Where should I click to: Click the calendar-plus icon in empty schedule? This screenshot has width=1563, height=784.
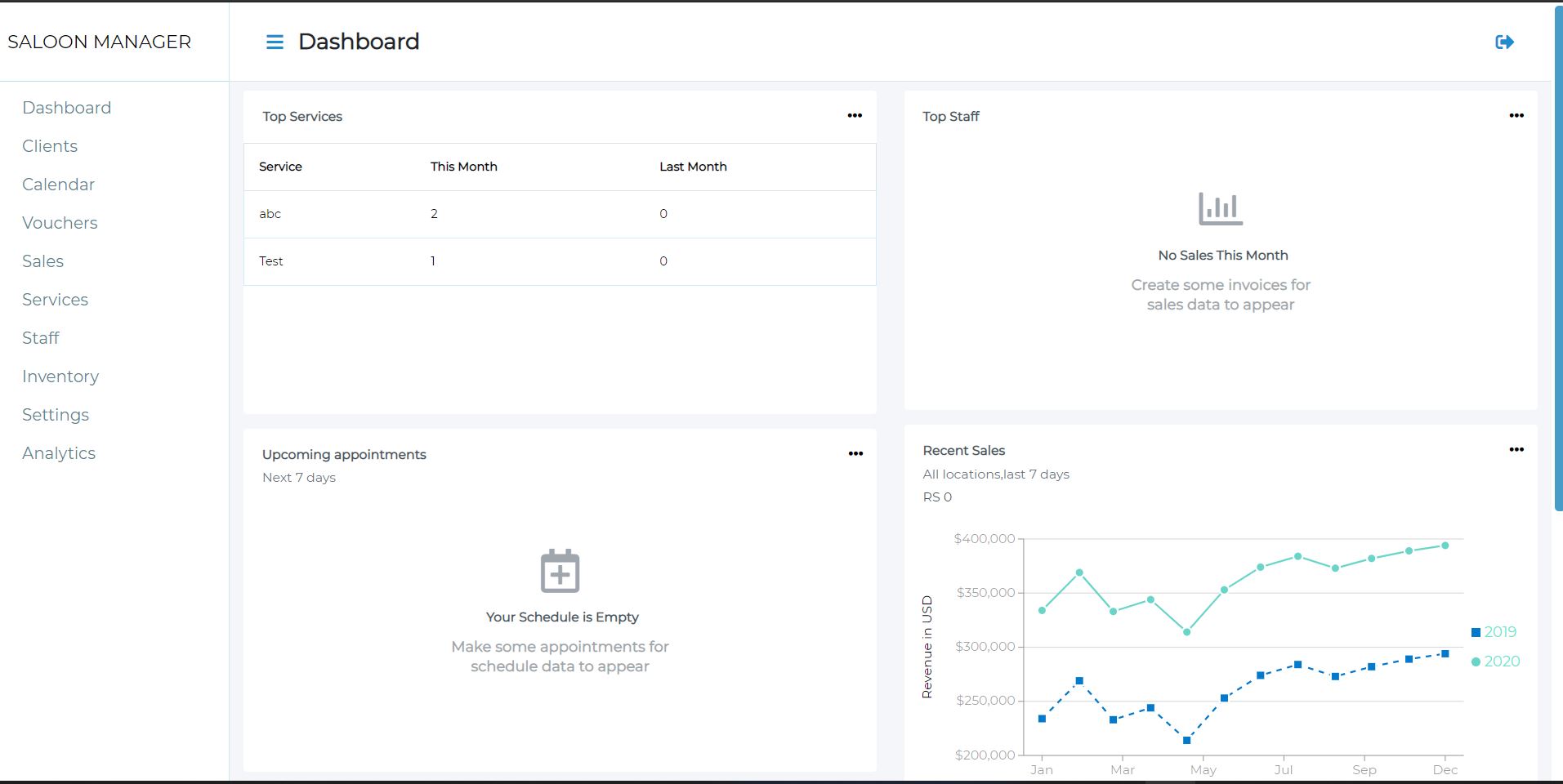560,570
